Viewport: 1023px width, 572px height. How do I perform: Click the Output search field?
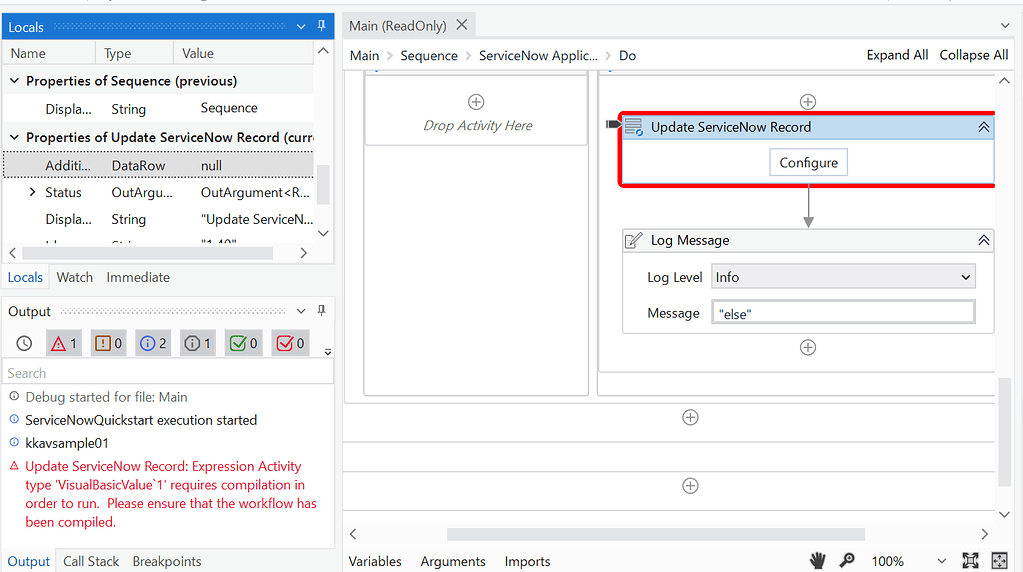point(168,373)
